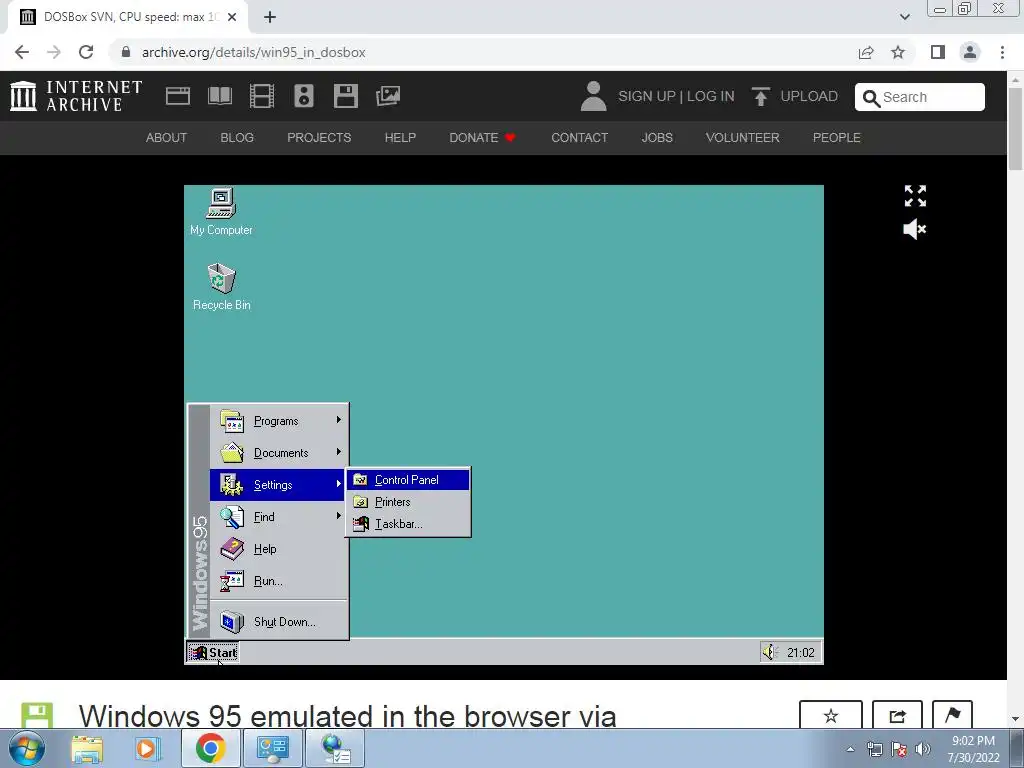1024x768 pixels.
Task: Open the HELP link in site navigation
Action: [x=400, y=138]
